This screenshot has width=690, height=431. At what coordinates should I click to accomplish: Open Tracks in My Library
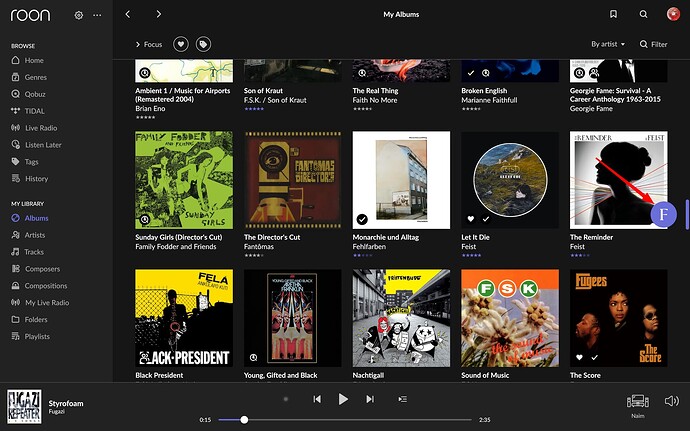coord(27,252)
